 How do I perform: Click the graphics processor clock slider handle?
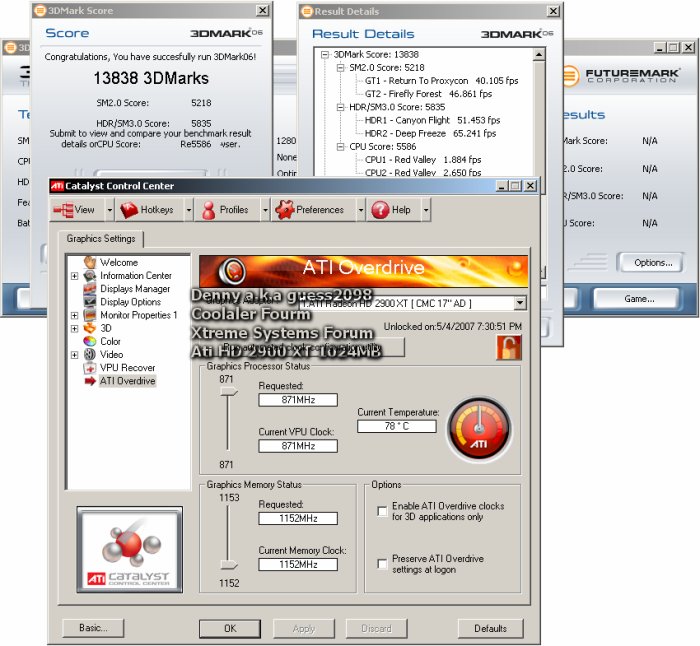pyautogui.click(x=229, y=393)
